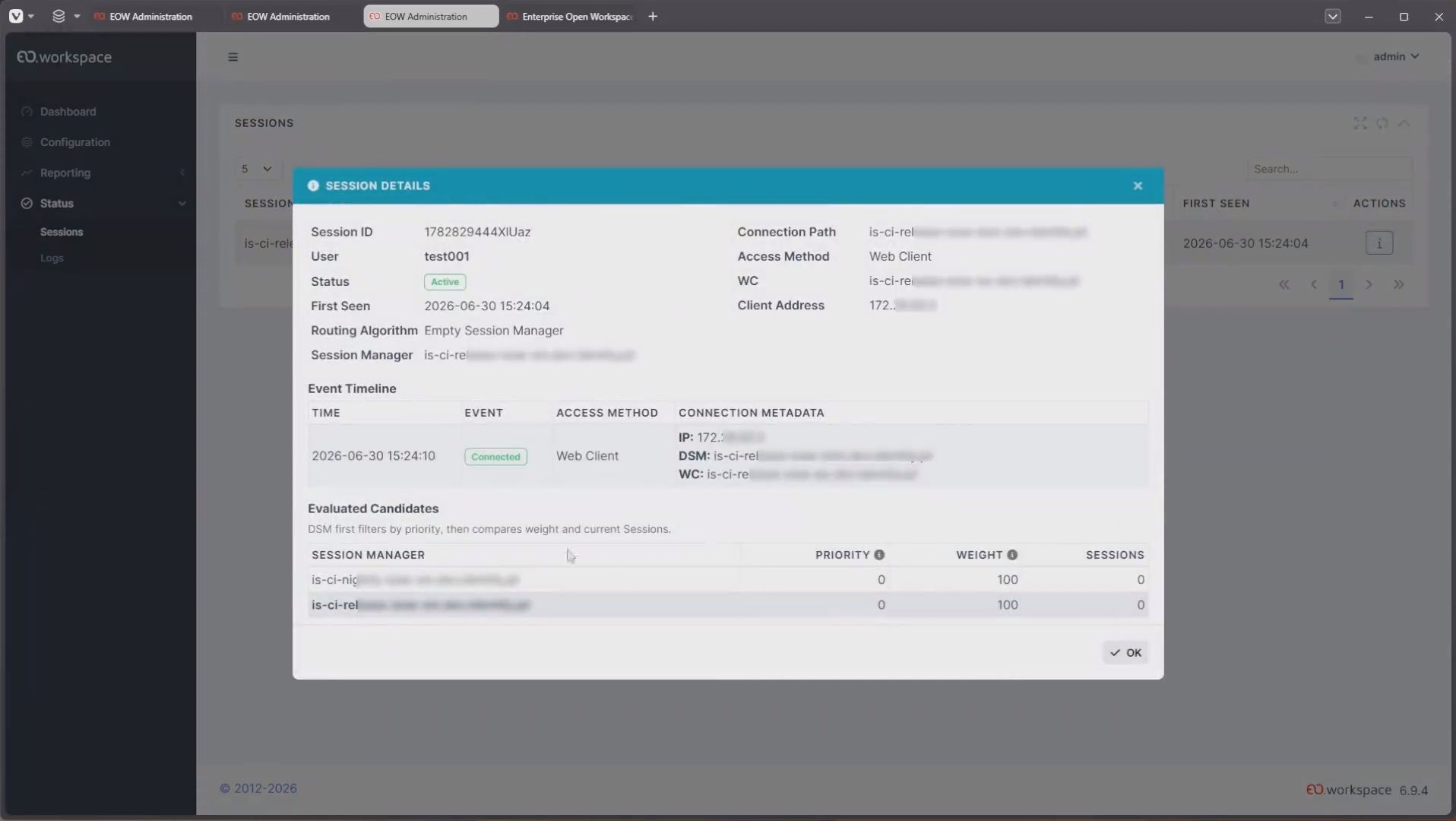Collapse the Sessions panel
This screenshot has height=821, width=1456.
1404,123
